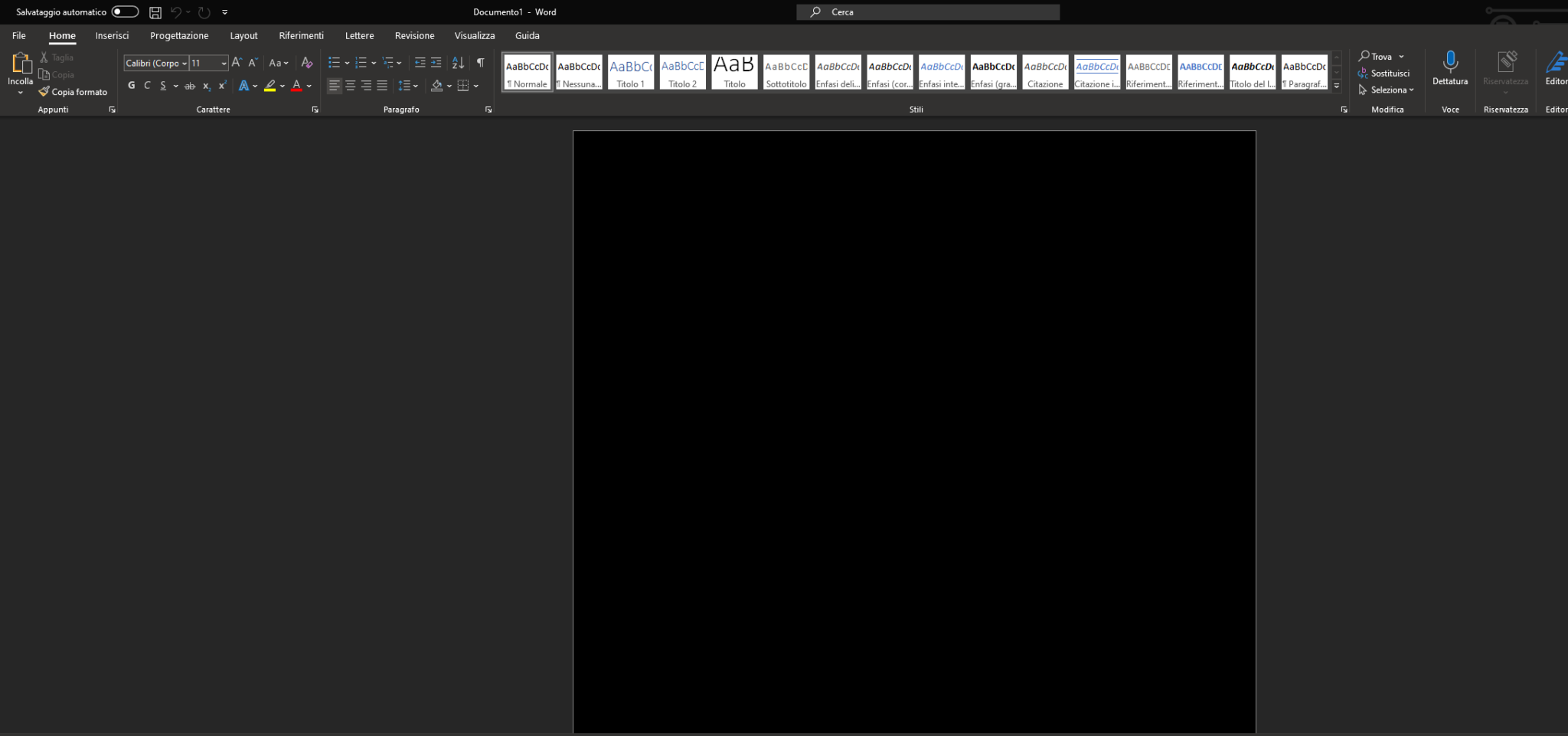The width and height of the screenshot is (1568, 736).
Task: Click the alphabetical sort AZ icon
Action: pyautogui.click(x=458, y=63)
